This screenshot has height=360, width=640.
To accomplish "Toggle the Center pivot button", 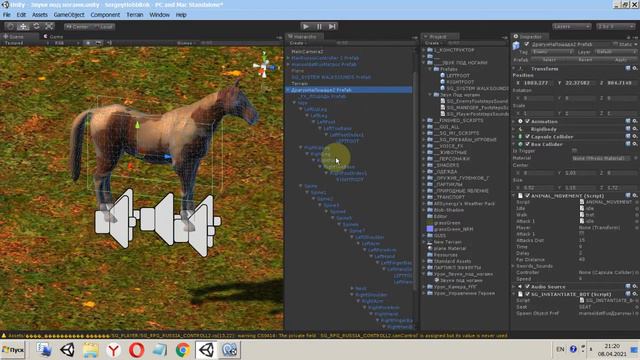I will (x=77, y=27).
